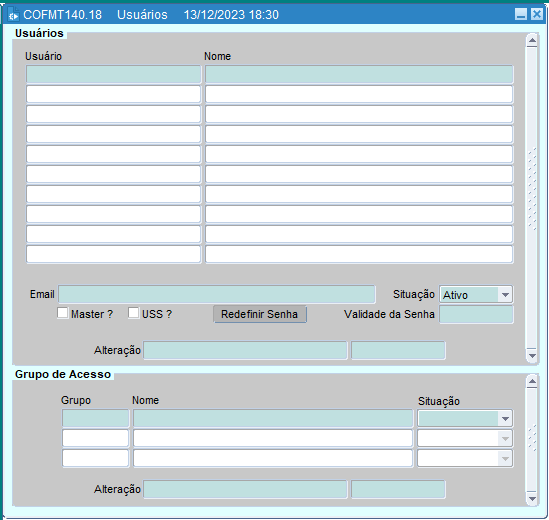Click Grupo de Acesso scroll up arrow
Screen dimensions: 549x520
coord(532,382)
